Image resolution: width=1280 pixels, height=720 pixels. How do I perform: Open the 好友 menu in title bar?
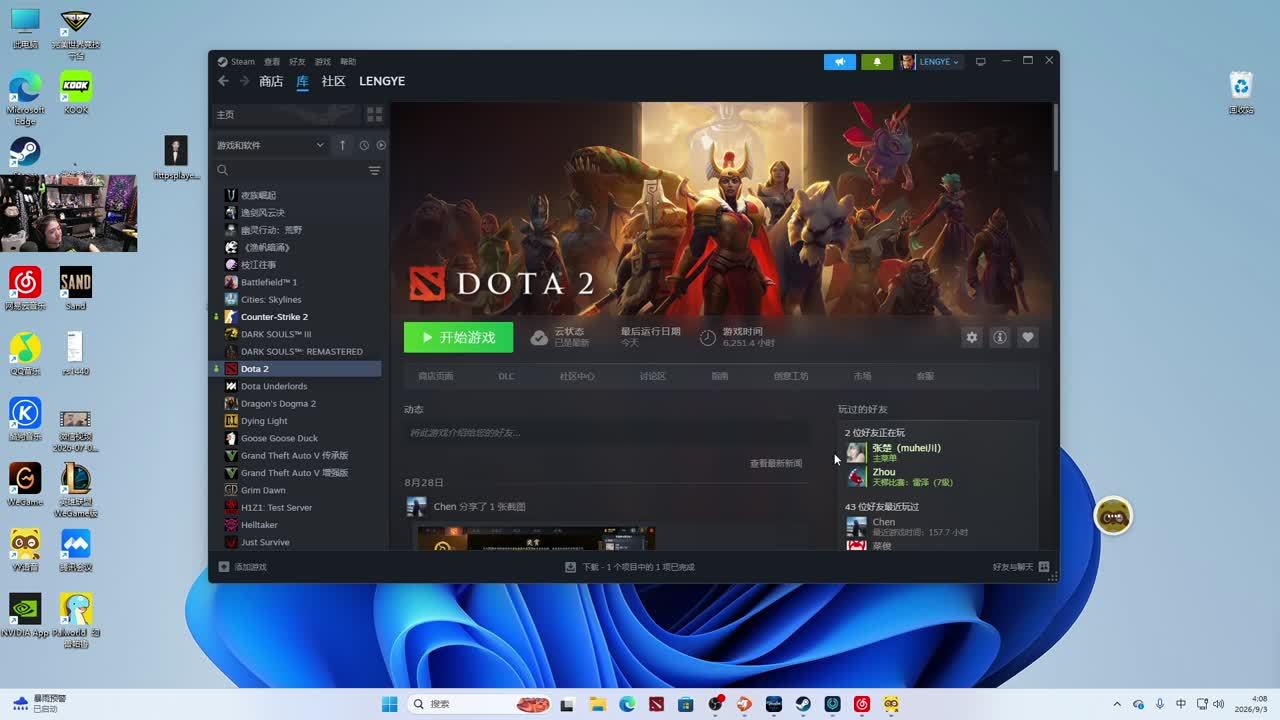297,62
